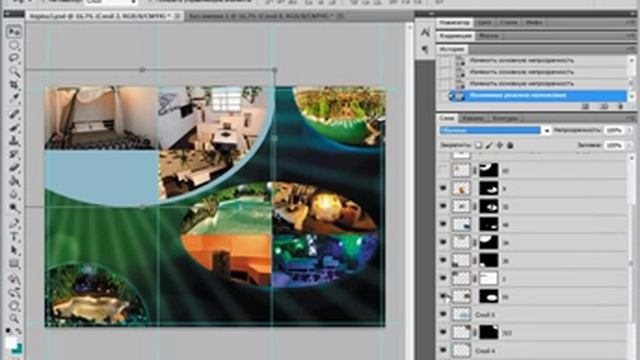Image resolution: width=640 pixels, height=360 pixels.
Task: Toggle lock image pixels brush icon
Action: 489,145
